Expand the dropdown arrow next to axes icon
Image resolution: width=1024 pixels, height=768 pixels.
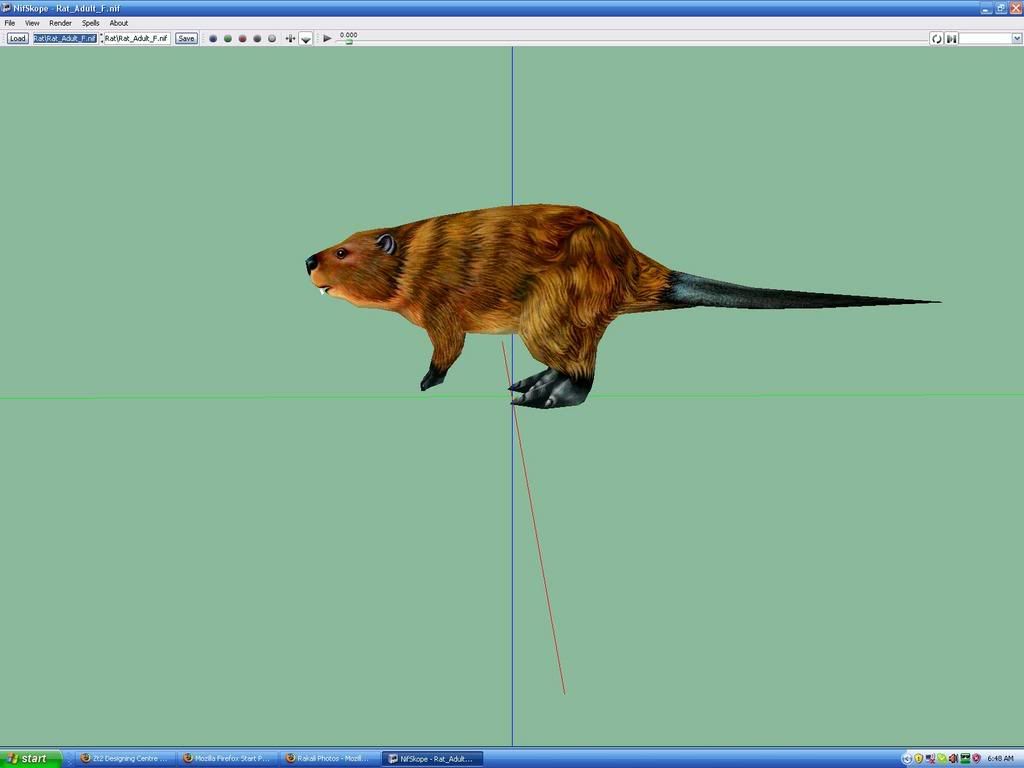pyautogui.click(x=306, y=40)
